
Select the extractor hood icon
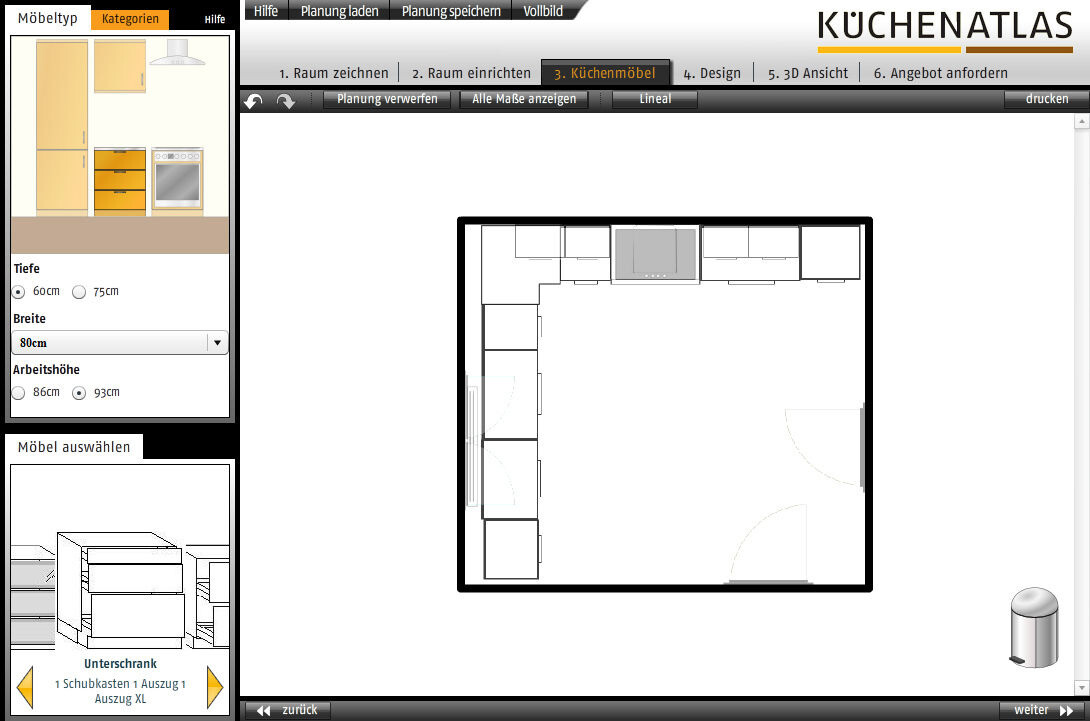pos(177,54)
